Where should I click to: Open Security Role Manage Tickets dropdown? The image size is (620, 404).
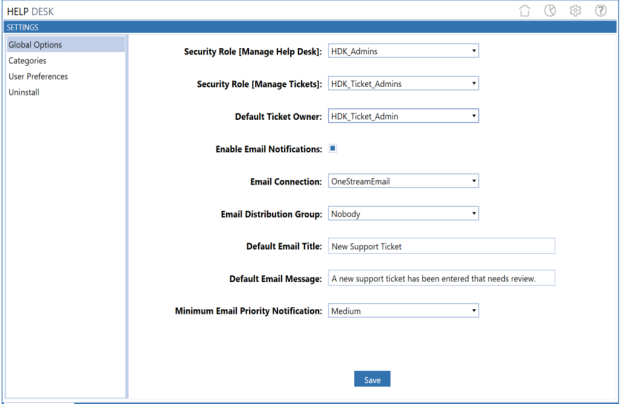[x=403, y=84]
